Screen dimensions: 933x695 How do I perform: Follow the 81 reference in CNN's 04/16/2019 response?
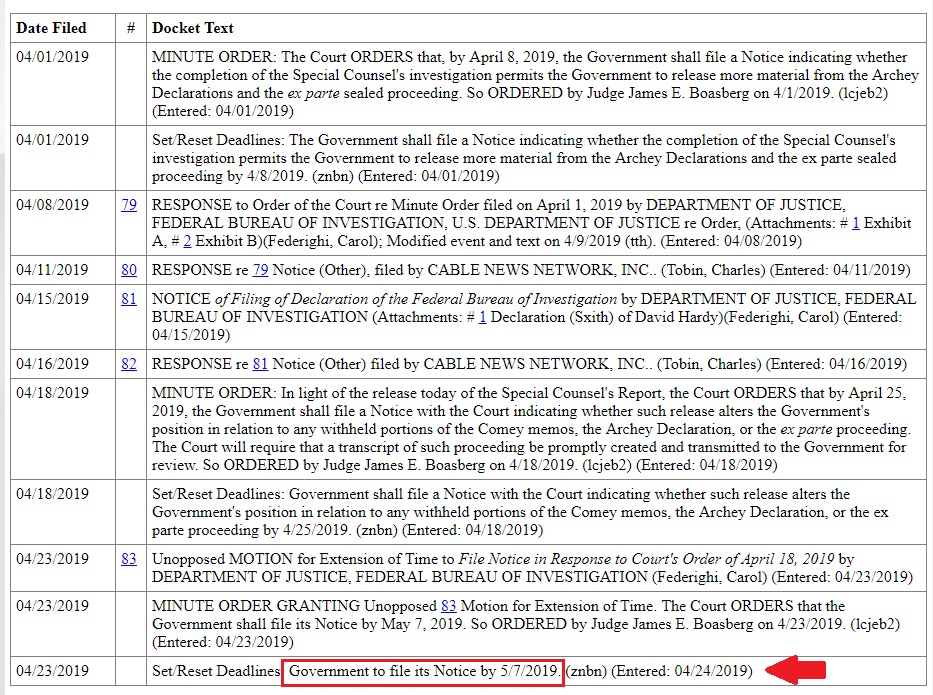click(261, 364)
